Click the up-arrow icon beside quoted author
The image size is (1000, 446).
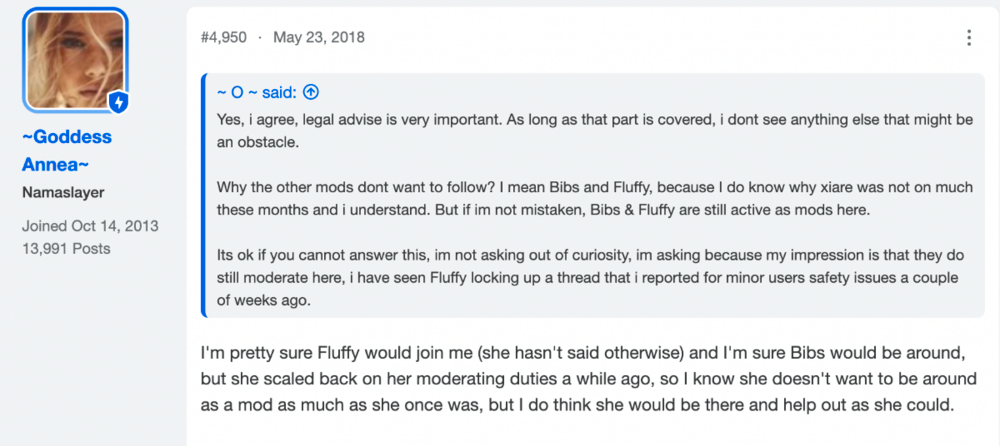[x=311, y=93]
